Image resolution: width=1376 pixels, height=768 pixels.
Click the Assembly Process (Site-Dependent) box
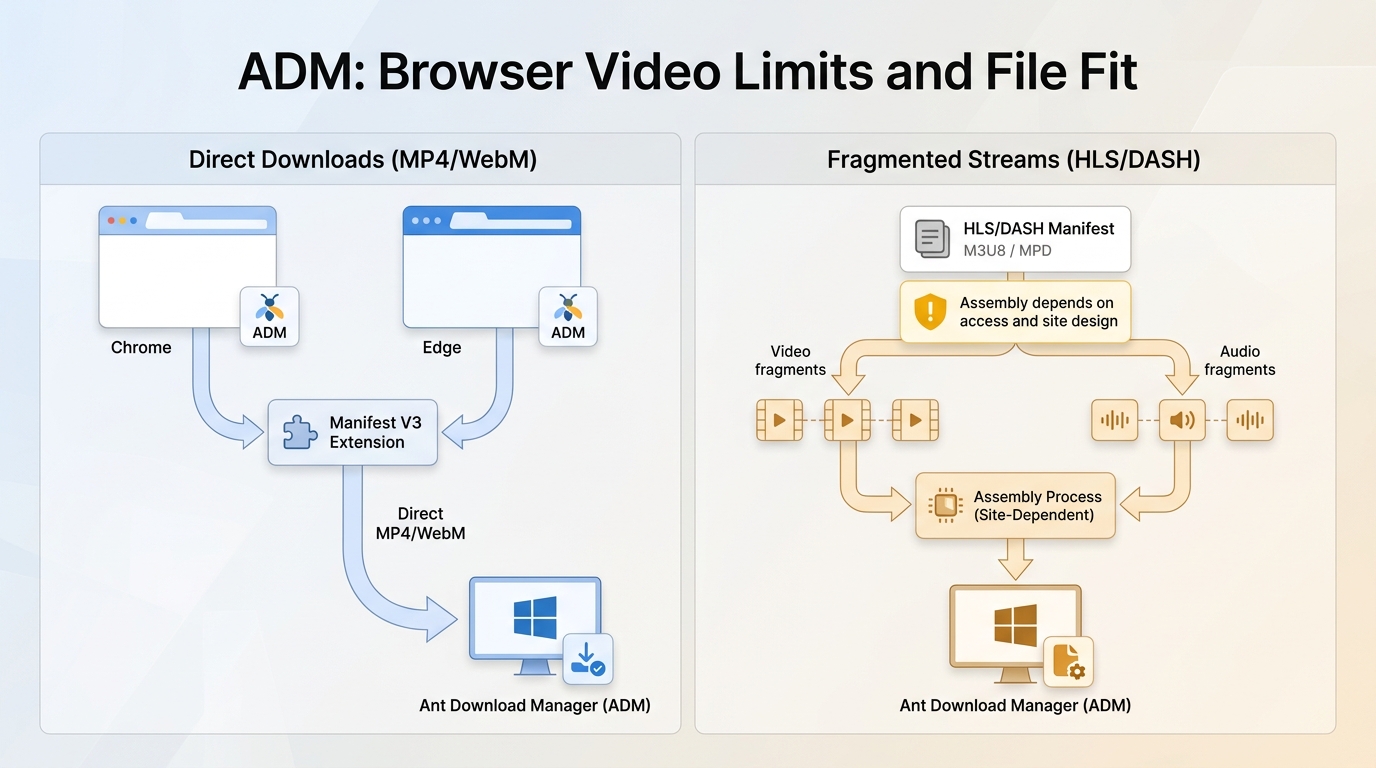tap(1016, 506)
